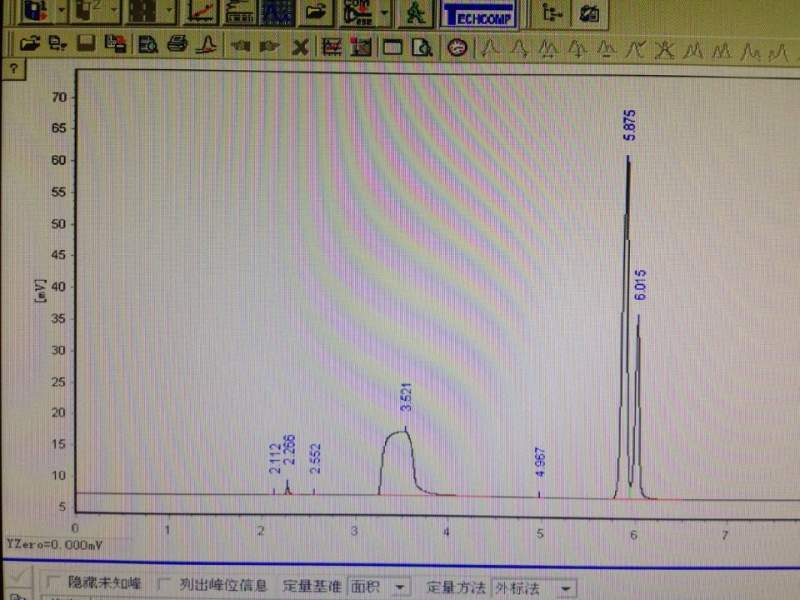Click the X delete icon in second toolbar
Viewport: 800px width, 600px height.
301,48
